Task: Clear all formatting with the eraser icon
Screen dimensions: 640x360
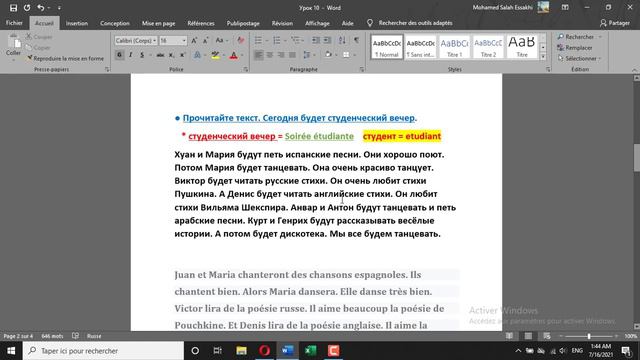Action: 240,40
